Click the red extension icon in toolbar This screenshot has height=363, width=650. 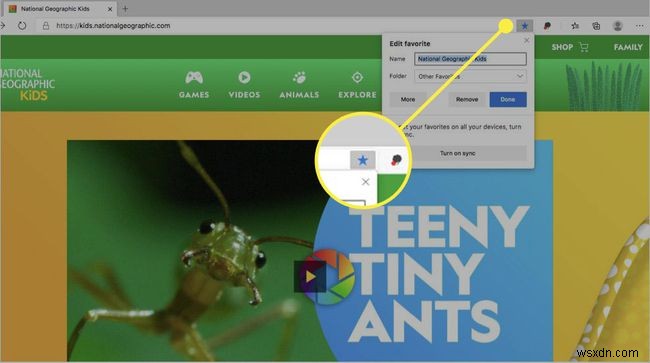[x=547, y=26]
